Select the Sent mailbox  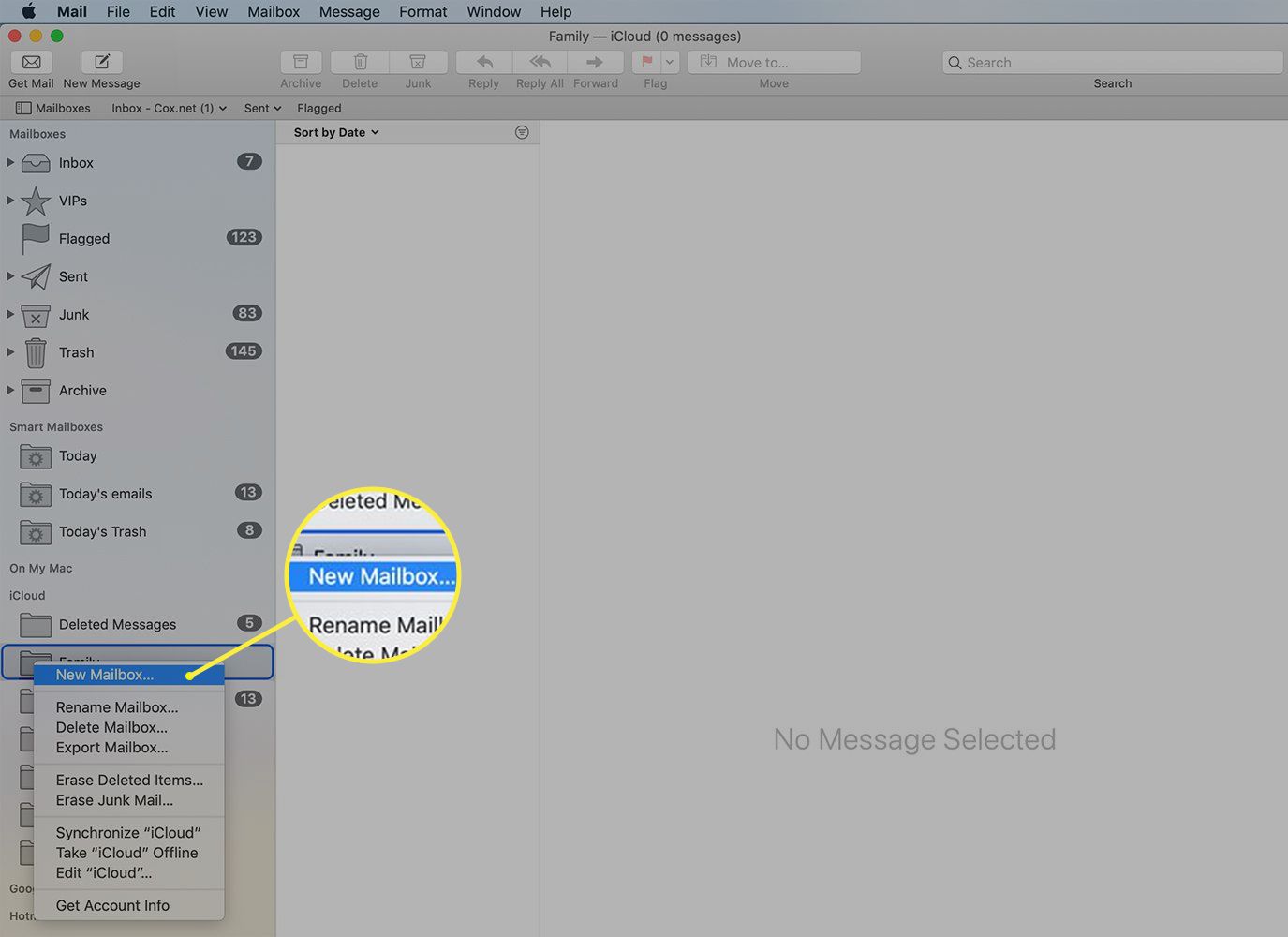pos(138,276)
